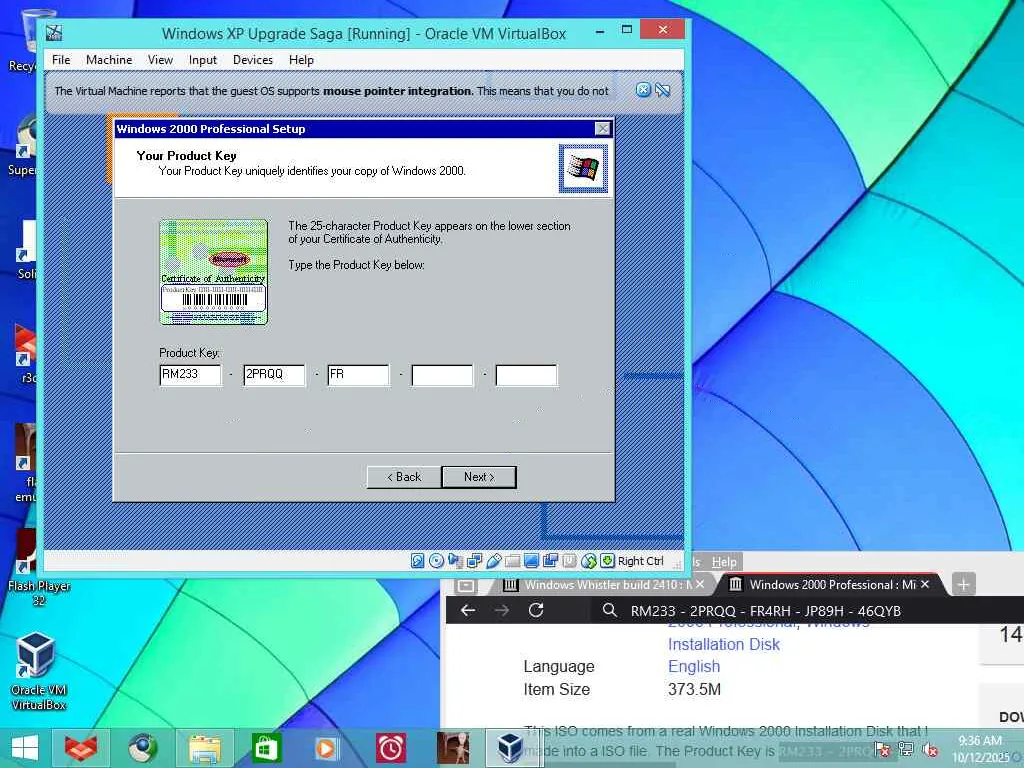Screen dimensions: 1024x768
Task: Close the Windows Whistler build 2410 tab
Action: [700, 584]
